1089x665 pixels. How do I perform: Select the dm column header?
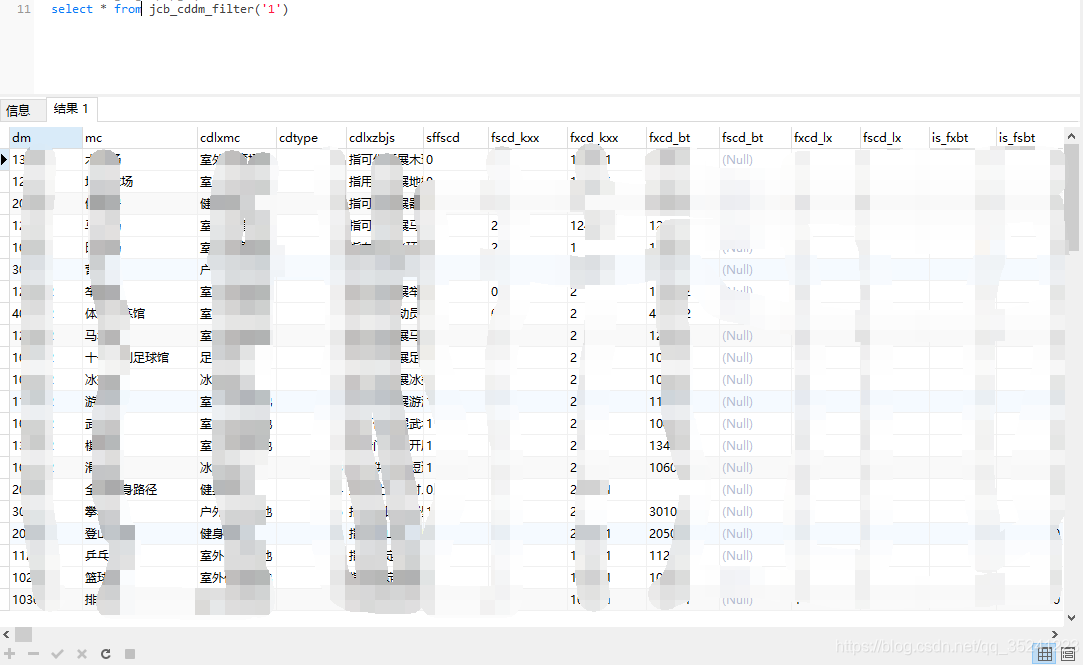click(45, 137)
